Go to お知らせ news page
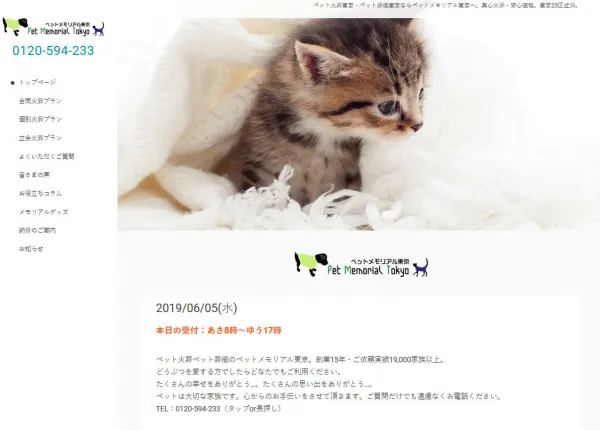The height and width of the screenshot is (430, 600). coord(31,249)
